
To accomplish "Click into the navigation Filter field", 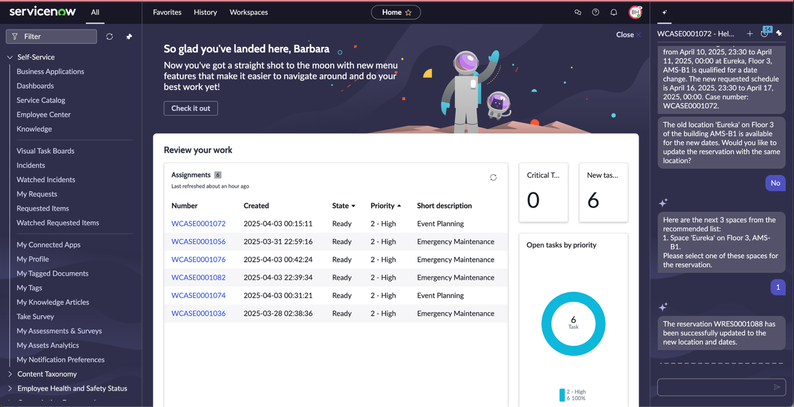I will 51,36.
